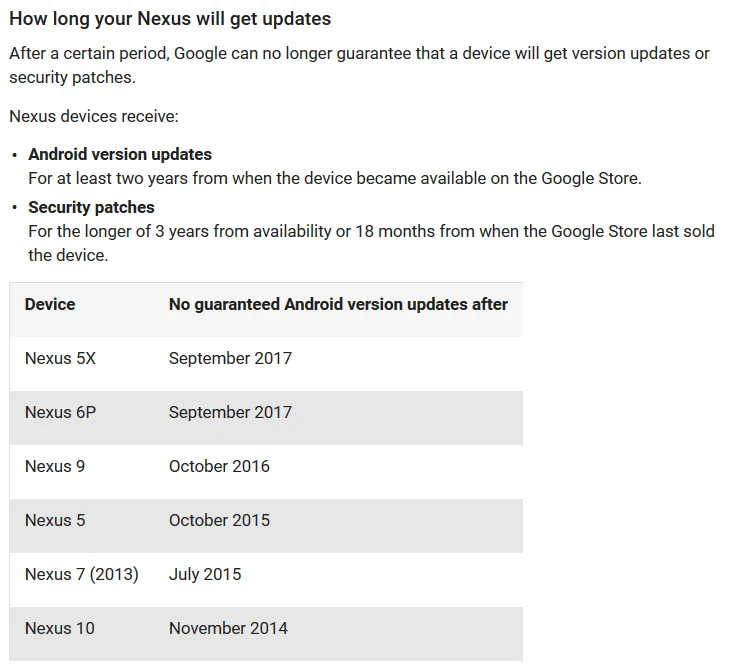Image resolution: width=732 pixels, height=672 pixels.
Task: Click the September 2017 date in Nexus 5X row
Action: pyautogui.click(x=230, y=358)
